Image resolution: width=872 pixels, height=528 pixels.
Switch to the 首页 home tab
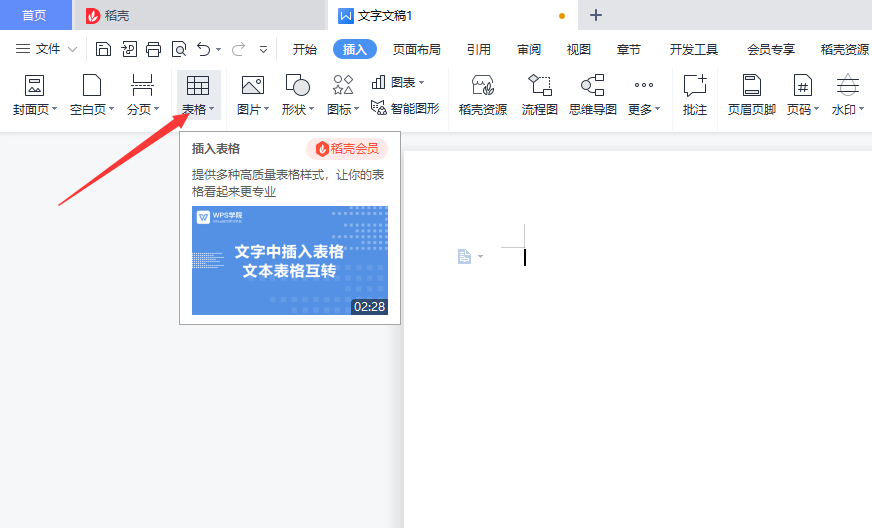[x=34, y=15]
